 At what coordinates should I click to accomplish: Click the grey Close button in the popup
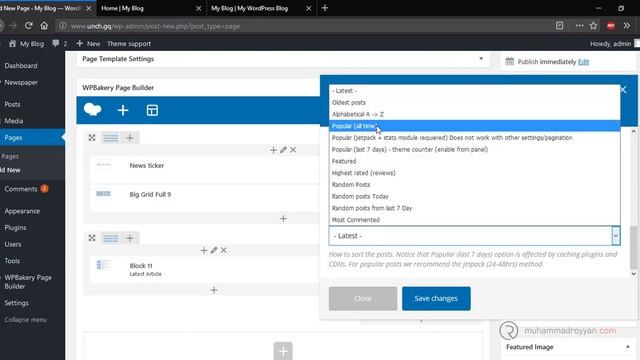coord(363,298)
